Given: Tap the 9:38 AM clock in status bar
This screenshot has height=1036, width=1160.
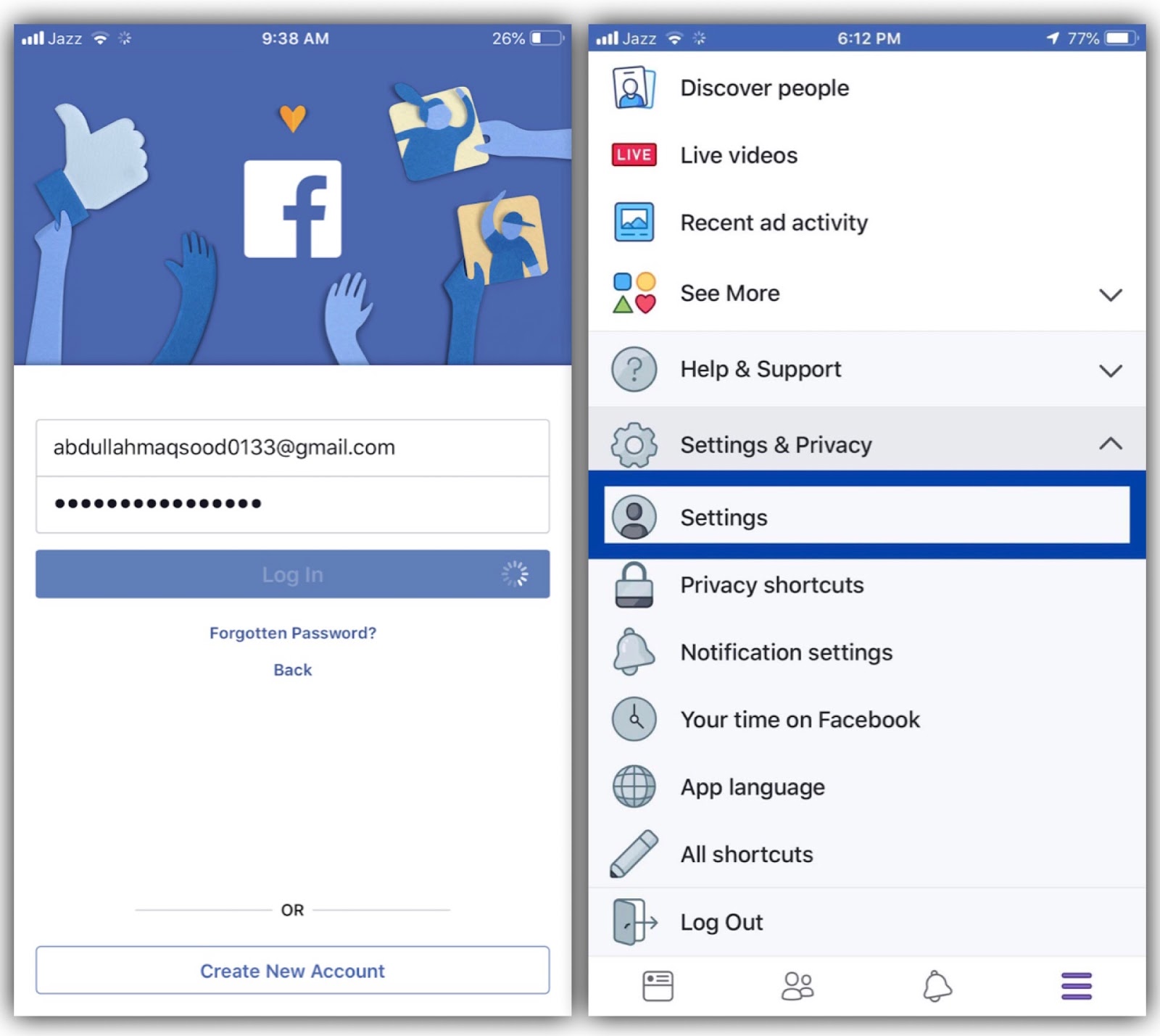Looking at the screenshot, I should (295, 38).
